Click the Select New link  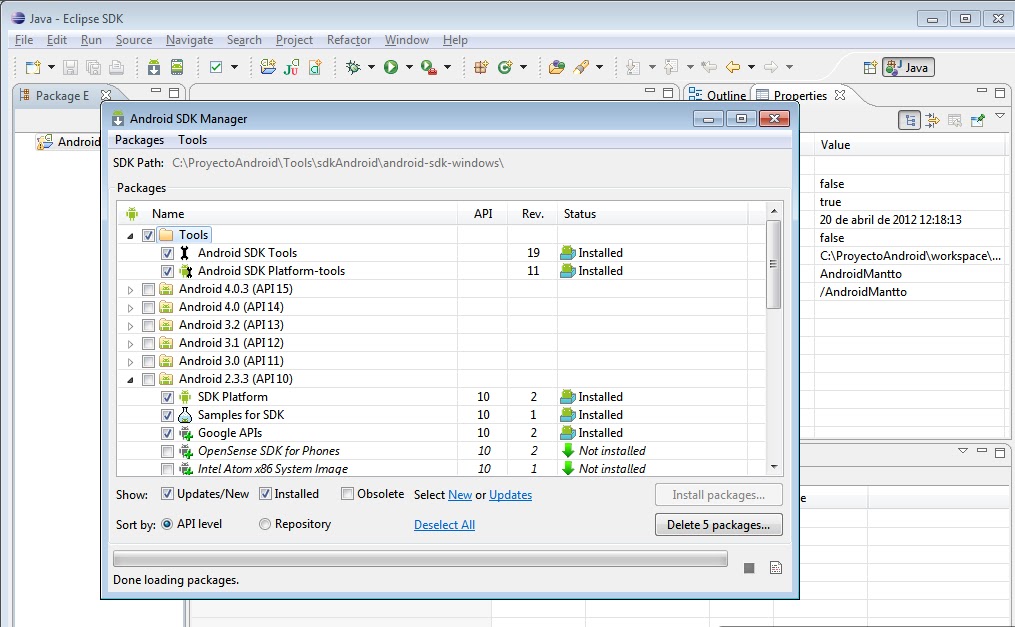(x=460, y=495)
